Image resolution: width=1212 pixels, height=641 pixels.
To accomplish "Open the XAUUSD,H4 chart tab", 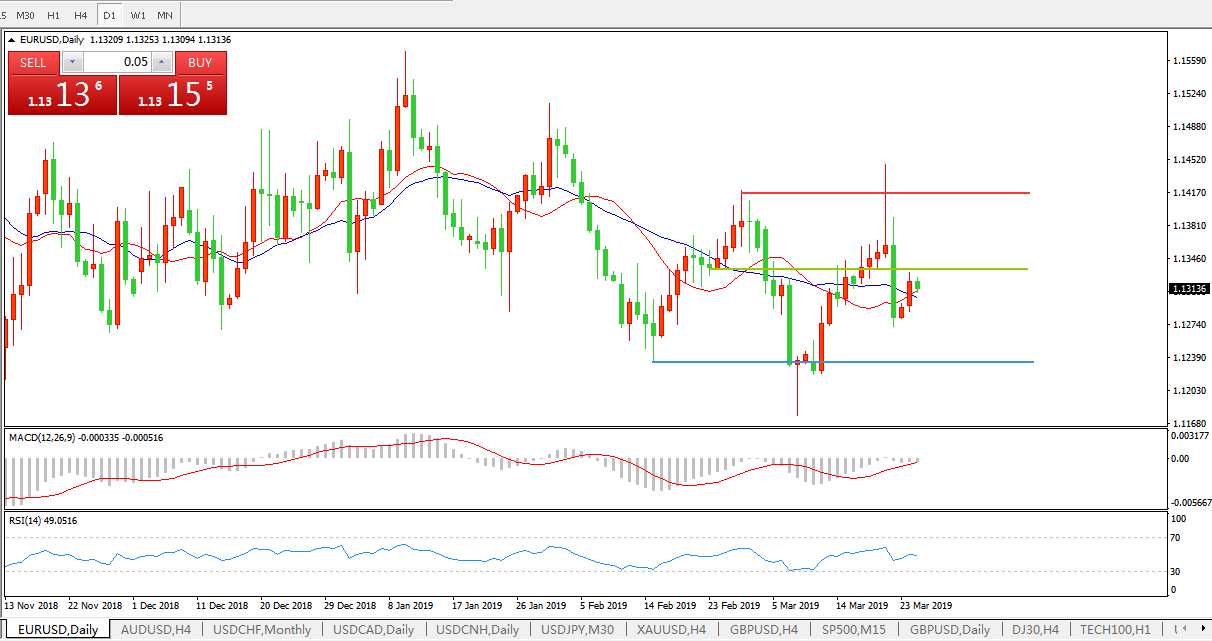I will (669, 630).
